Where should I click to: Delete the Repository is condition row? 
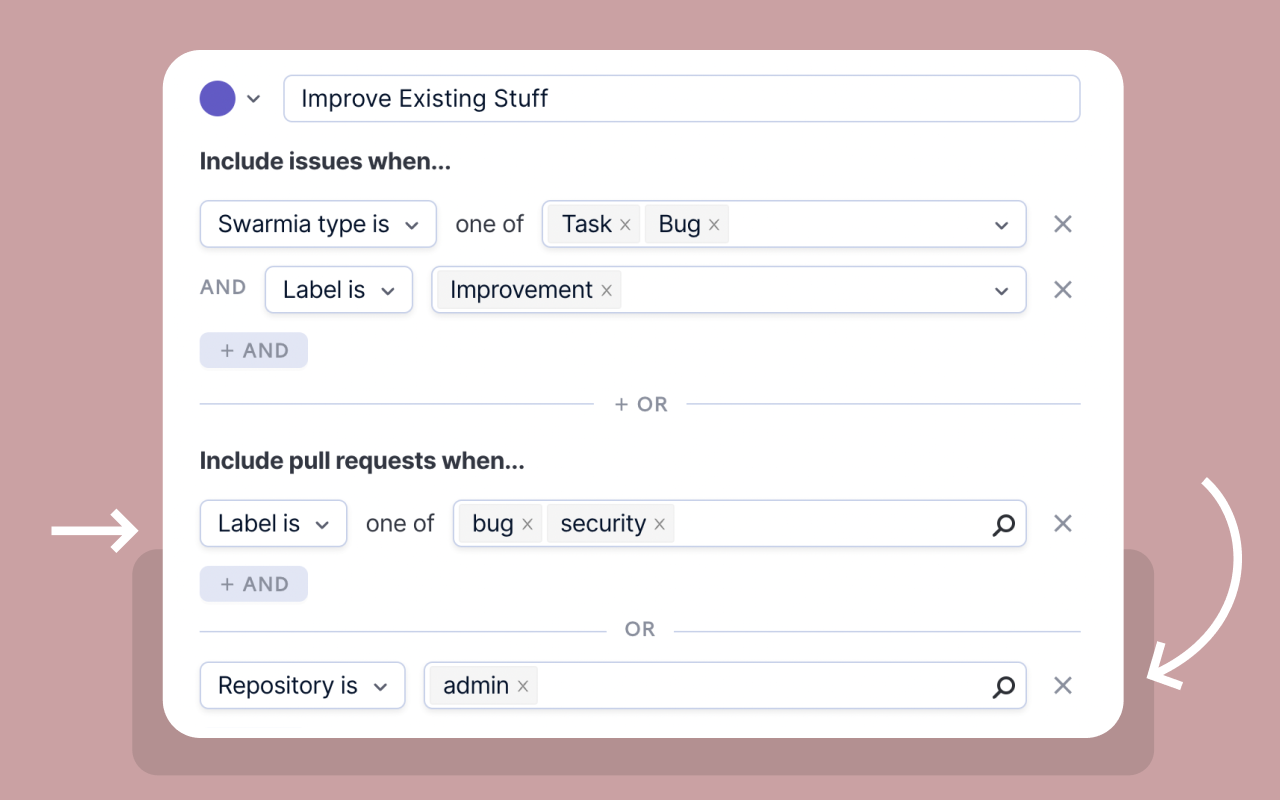1063,685
